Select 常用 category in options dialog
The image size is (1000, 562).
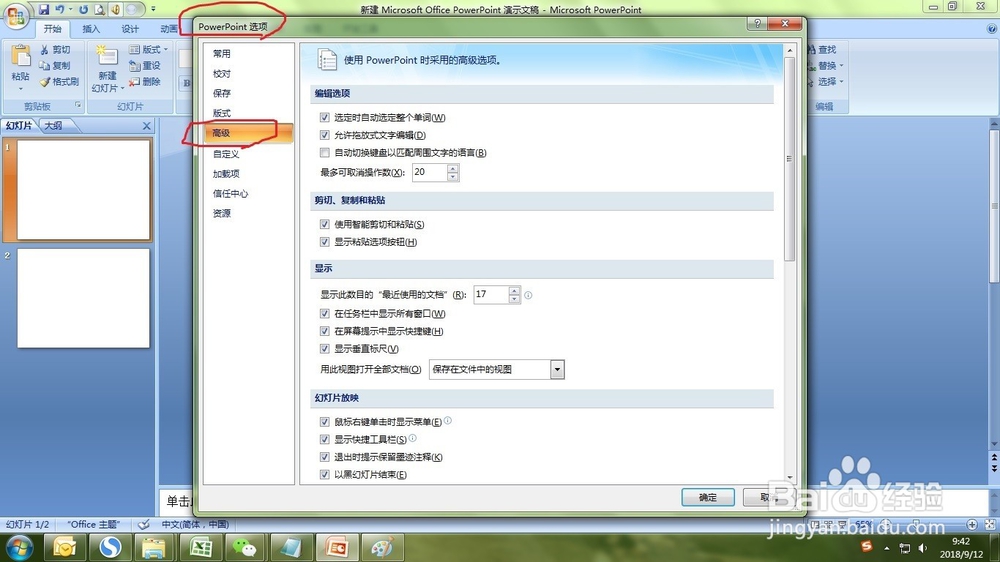[x=222, y=54]
